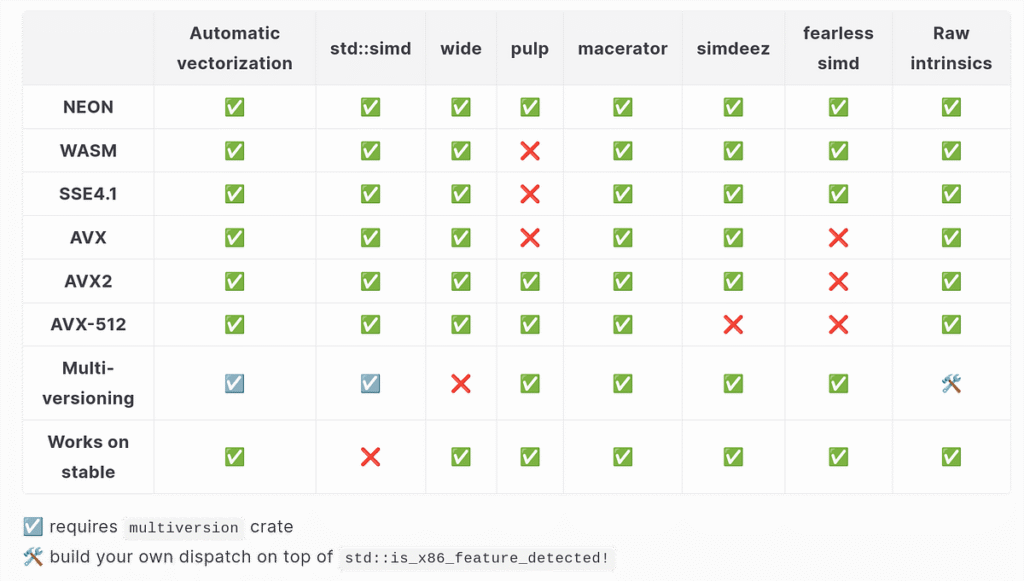The width and height of the screenshot is (1024, 581).
Task: Click the Raw intrinsics column header
Action: point(951,48)
